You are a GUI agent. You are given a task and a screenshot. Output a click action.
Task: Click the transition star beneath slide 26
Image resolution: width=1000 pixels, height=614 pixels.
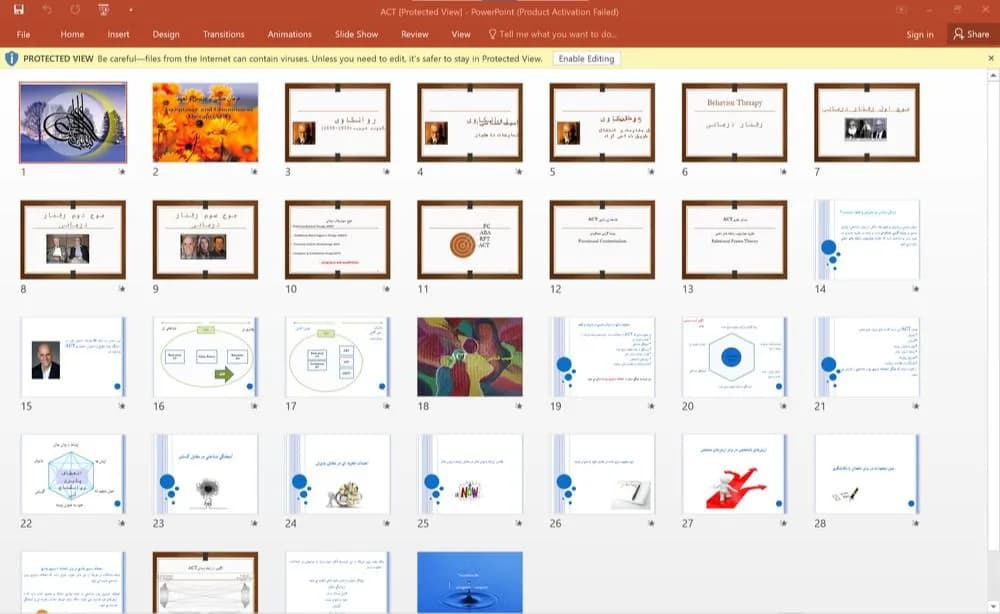[x=651, y=523]
